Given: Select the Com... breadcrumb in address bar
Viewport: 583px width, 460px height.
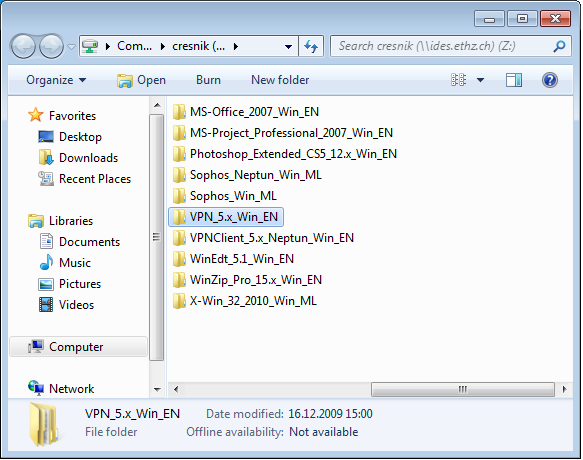Looking at the screenshot, I should pos(134,46).
